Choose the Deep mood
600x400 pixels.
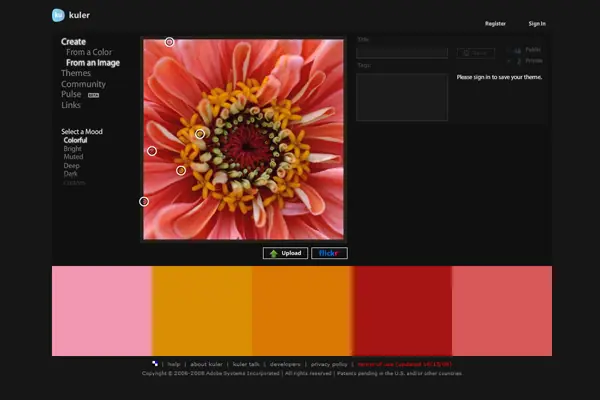pyautogui.click(x=72, y=166)
